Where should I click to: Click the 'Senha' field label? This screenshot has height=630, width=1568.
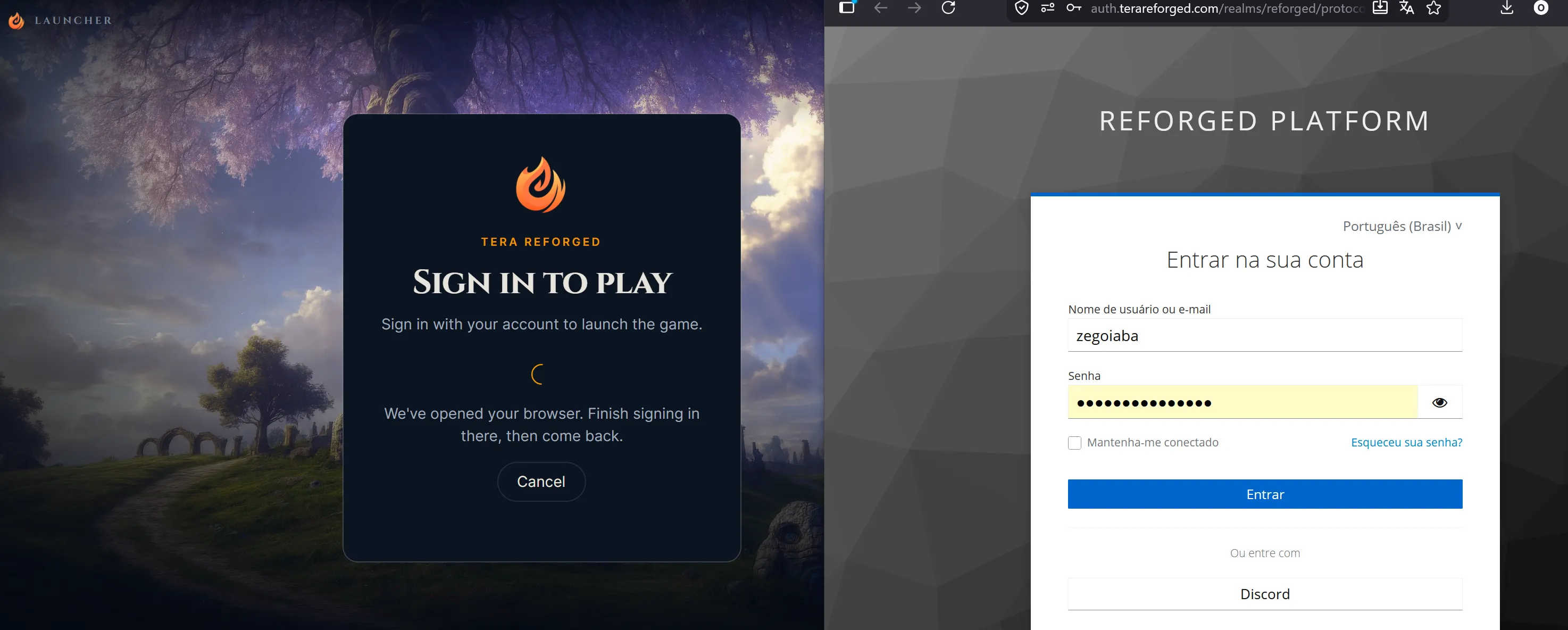[x=1084, y=376]
